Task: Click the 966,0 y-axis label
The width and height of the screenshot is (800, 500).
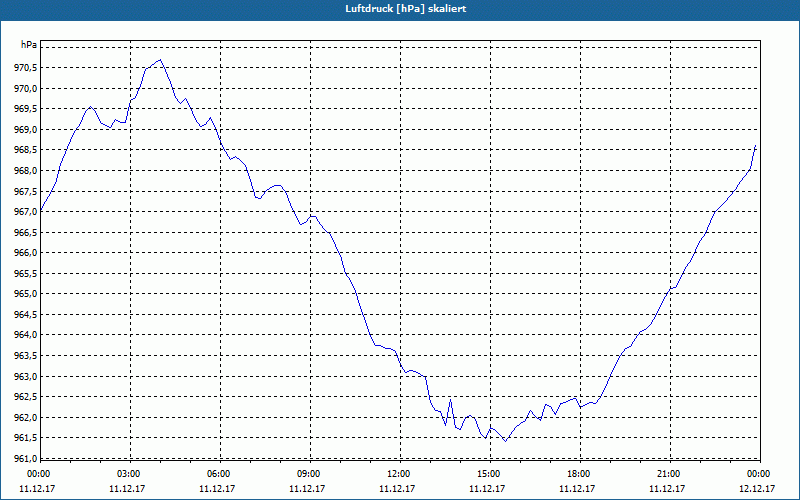Action: [x=24, y=253]
